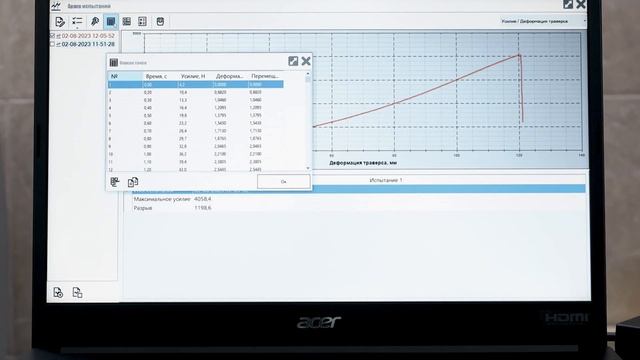Select table row number 10
The width and height of the screenshot is (640, 360).
click(x=196, y=154)
